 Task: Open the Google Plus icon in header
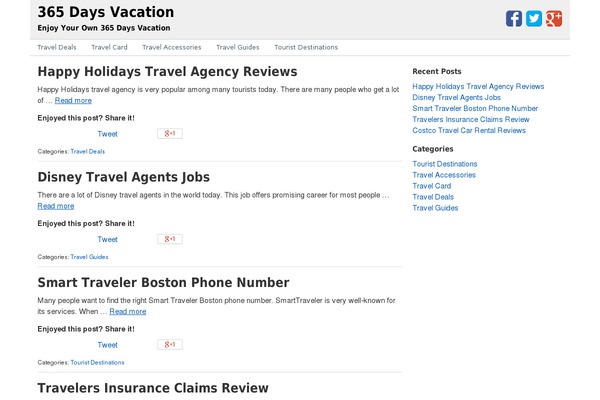[x=554, y=18]
